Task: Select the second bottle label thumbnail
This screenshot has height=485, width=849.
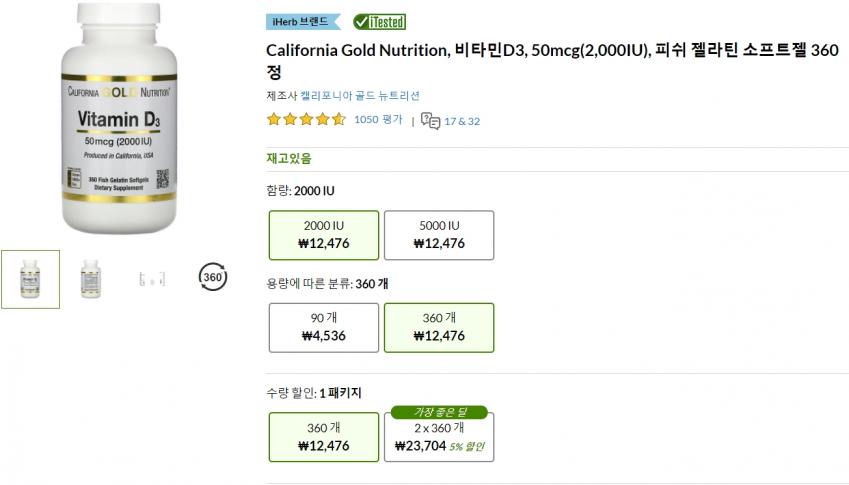Action: [91, 279]
